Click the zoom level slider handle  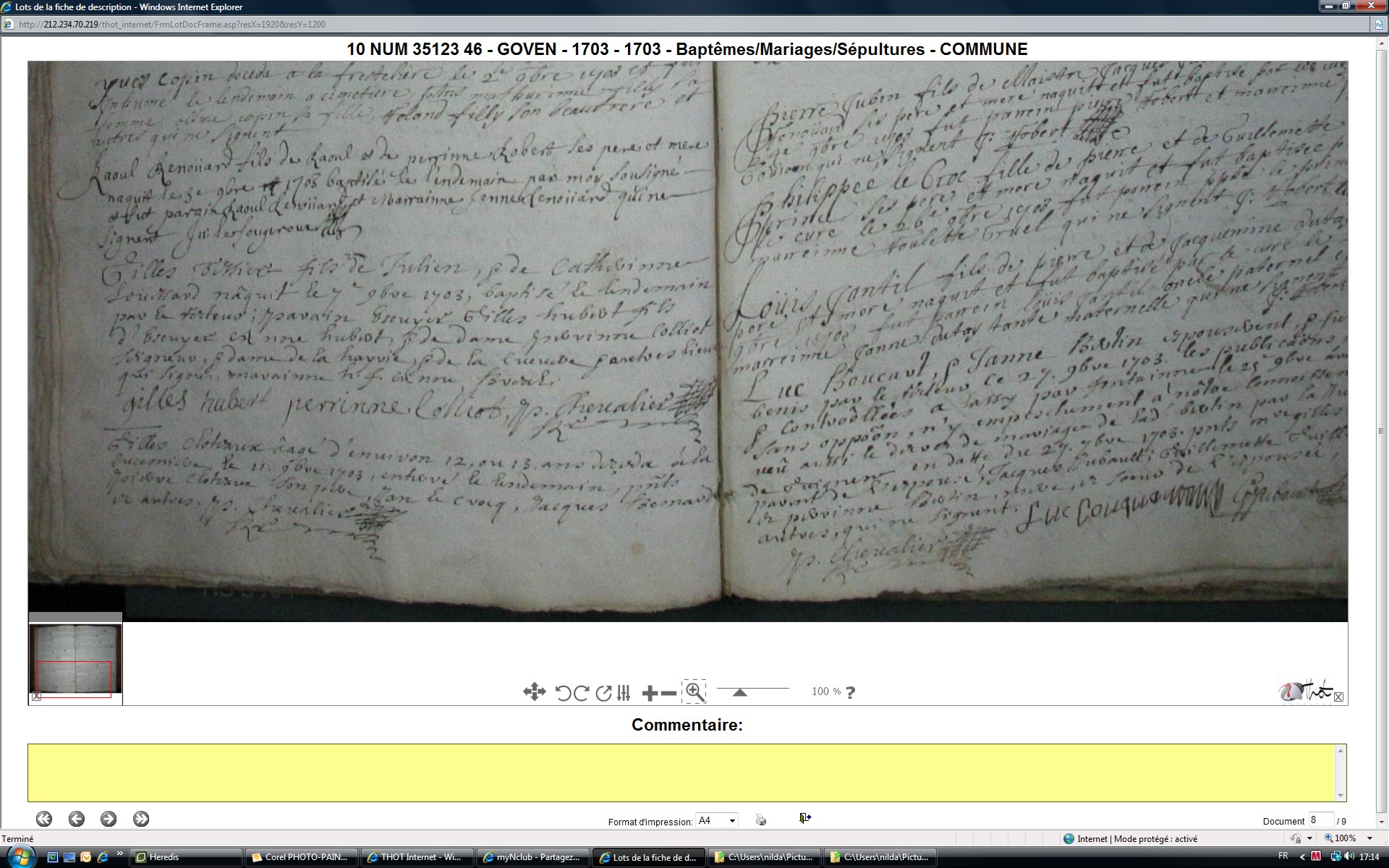tap(739, 692)
